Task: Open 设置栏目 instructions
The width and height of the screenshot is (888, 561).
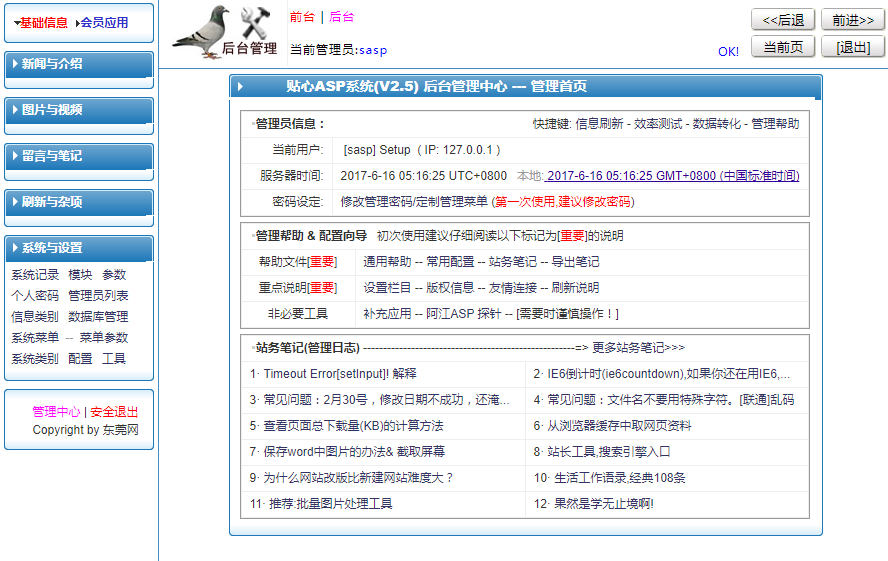Action: [387, 288]
